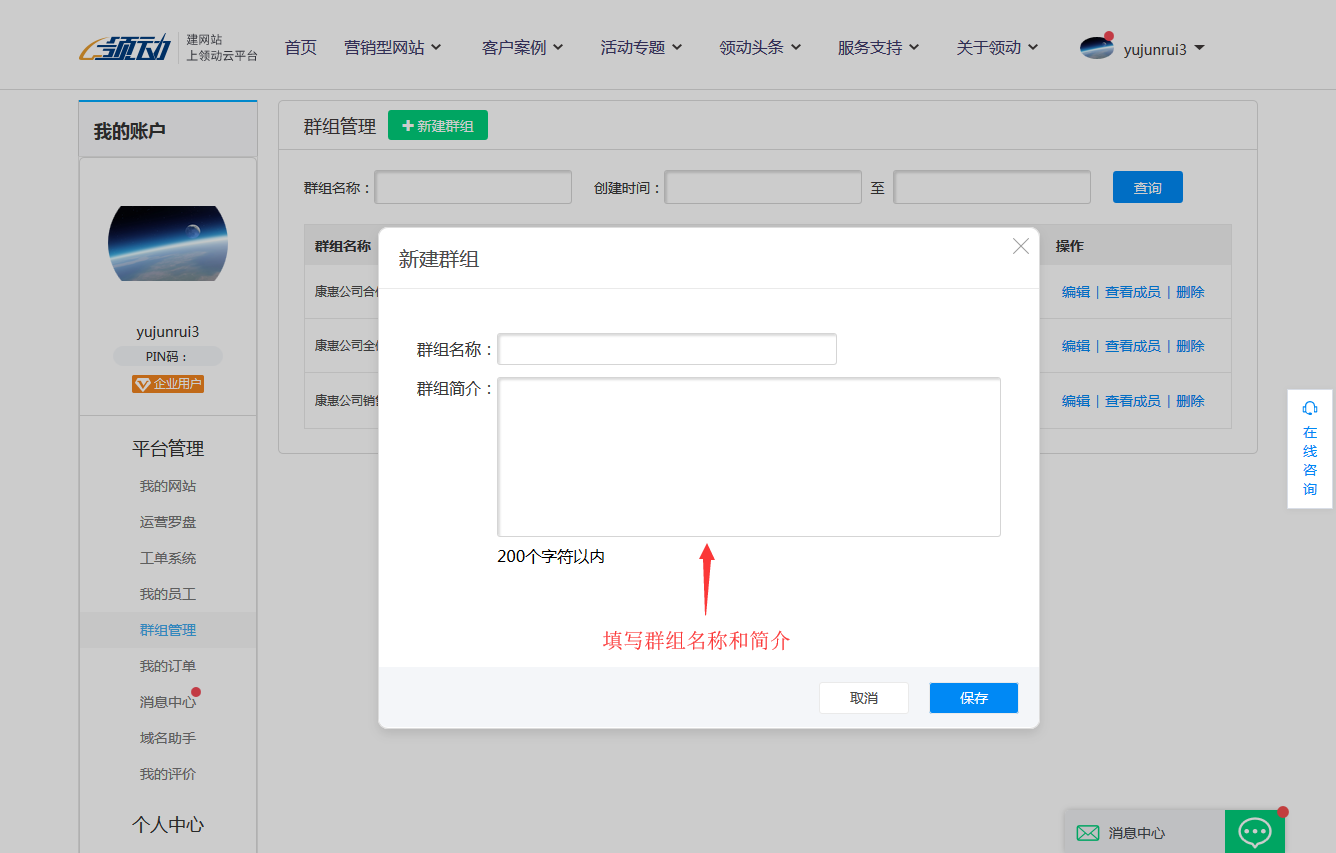Open 查看成员 for 康惠公司销售 group
Image resolution: width=1336 pixels, height=853 pixels.
(x=1133, y=400)
